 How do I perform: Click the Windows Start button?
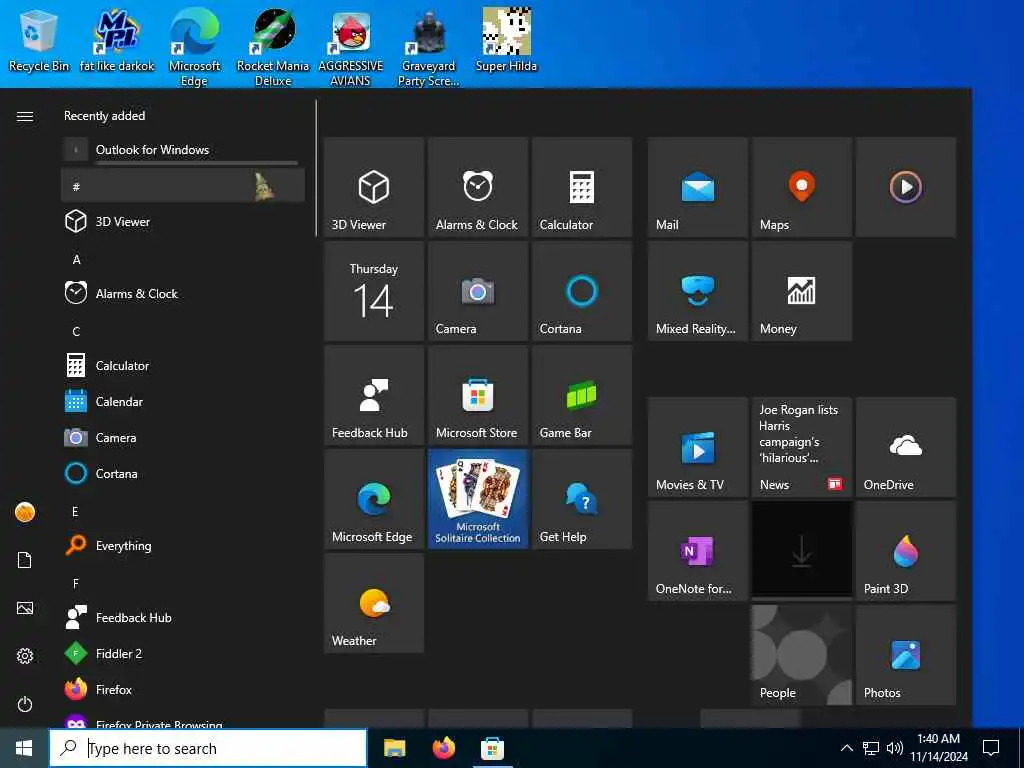24,748
